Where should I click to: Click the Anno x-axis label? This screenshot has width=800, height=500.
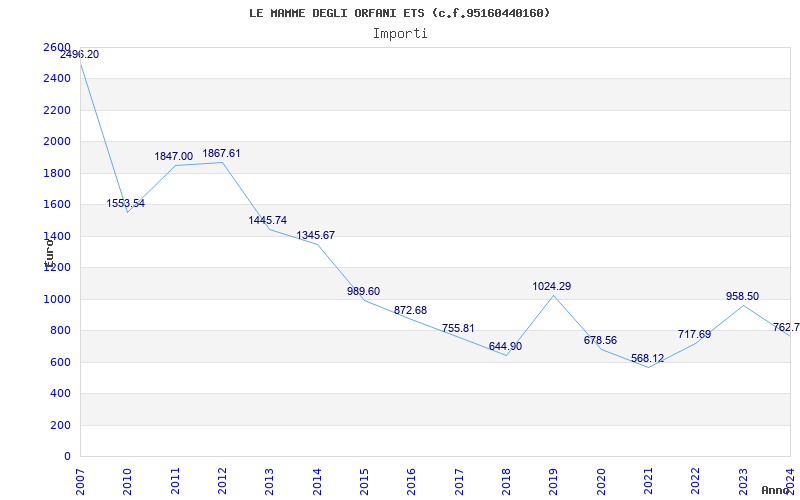click(x=776, y=490)
